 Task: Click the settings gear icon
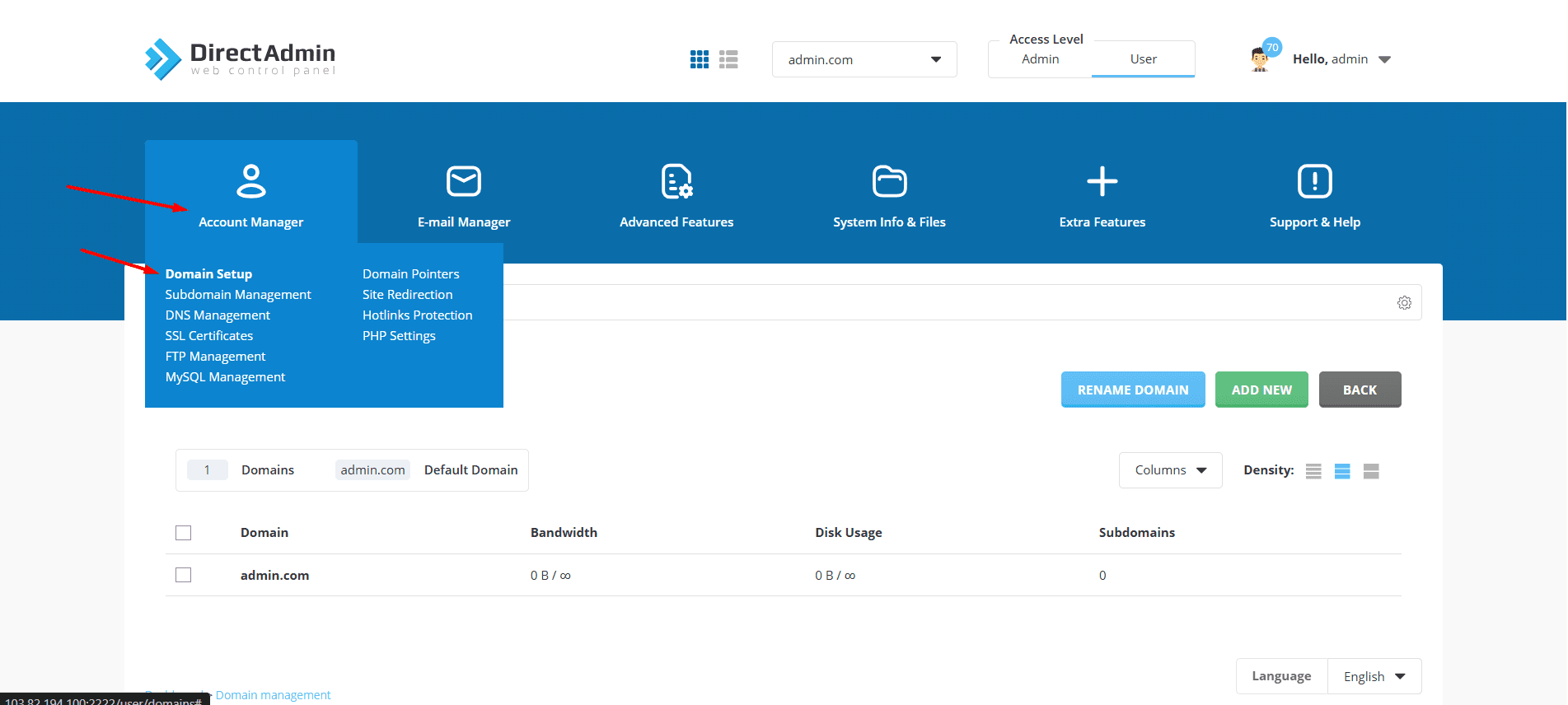pos(1404,303)
